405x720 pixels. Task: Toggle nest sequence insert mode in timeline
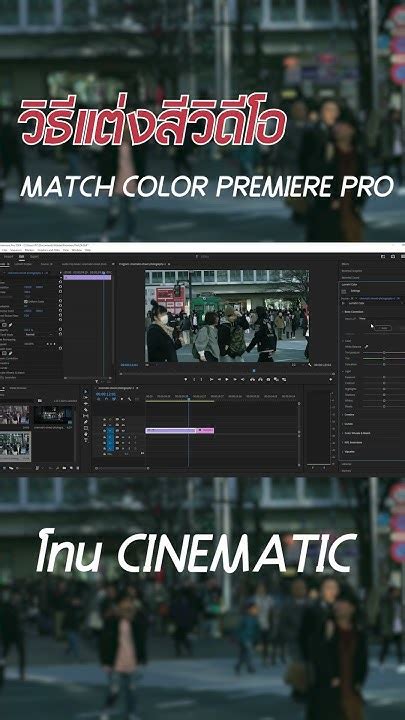(98, 399)
